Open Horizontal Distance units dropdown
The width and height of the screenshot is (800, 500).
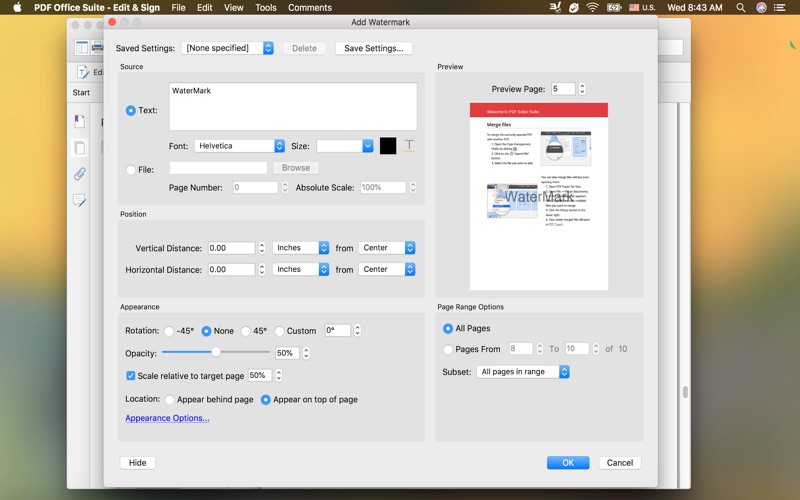301,269
